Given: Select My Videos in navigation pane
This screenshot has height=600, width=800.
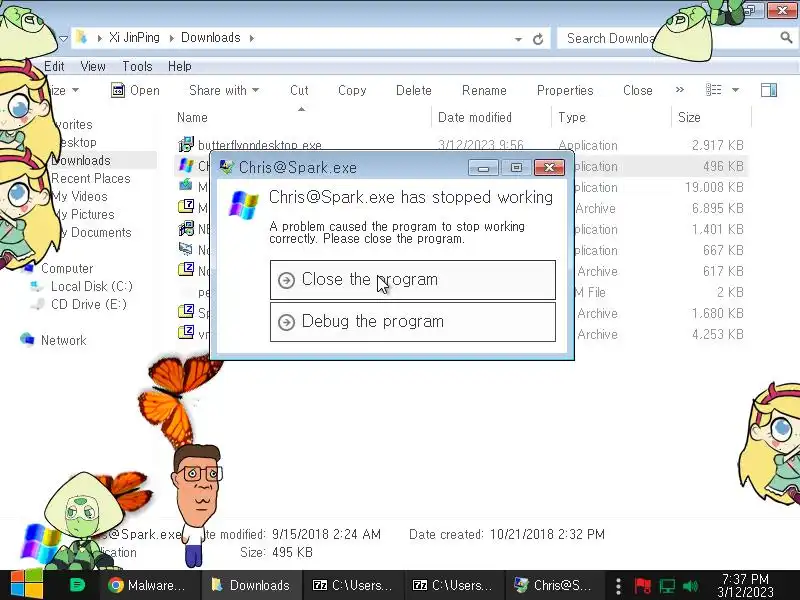Looking at the screenshot, I should click(80, 196).
